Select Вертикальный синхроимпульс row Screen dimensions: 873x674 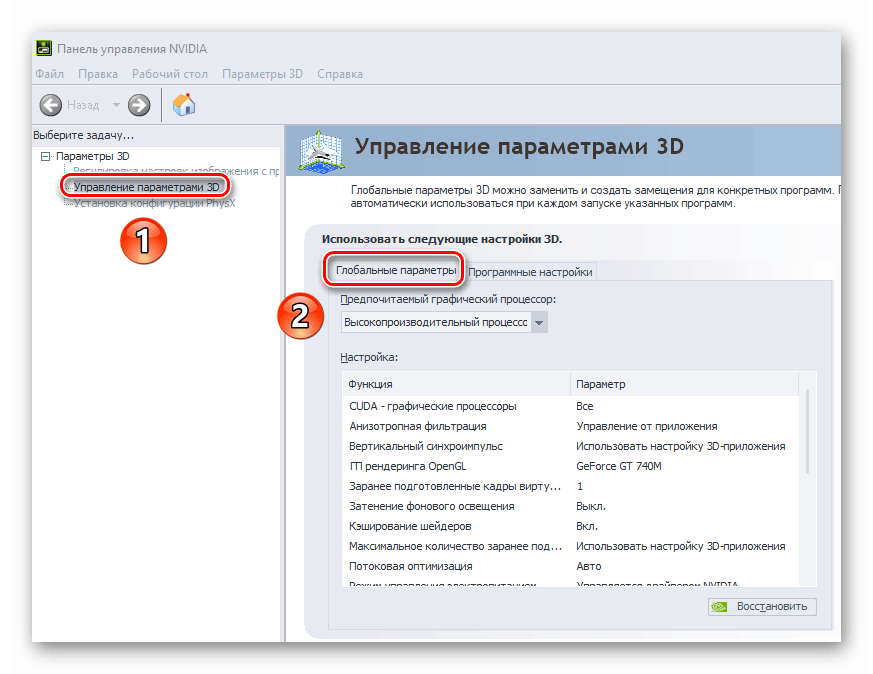click(x=571, y=446)
